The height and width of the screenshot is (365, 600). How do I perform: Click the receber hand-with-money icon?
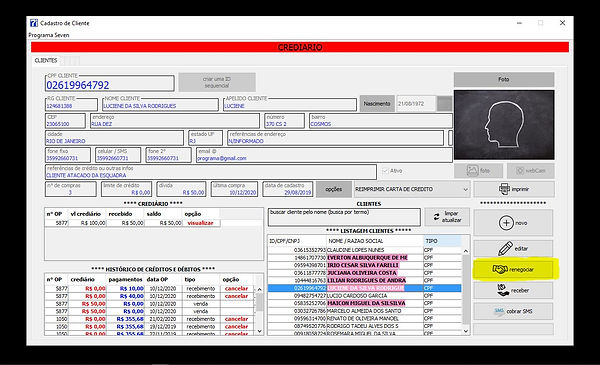(502, 290)
